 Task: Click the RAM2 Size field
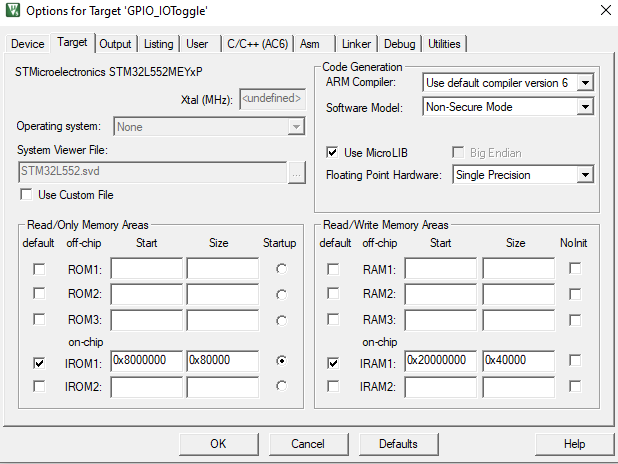(518, 294)
